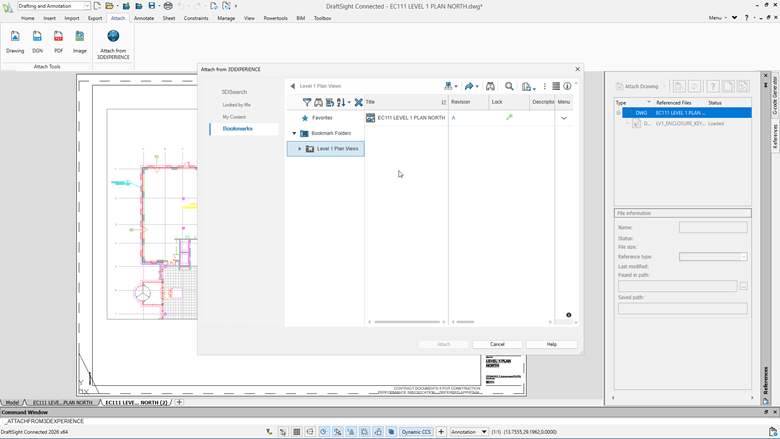Expand the Level 1 Plan Views folder
The height and width of the screenshot is (439, 780).
[300, 149]
